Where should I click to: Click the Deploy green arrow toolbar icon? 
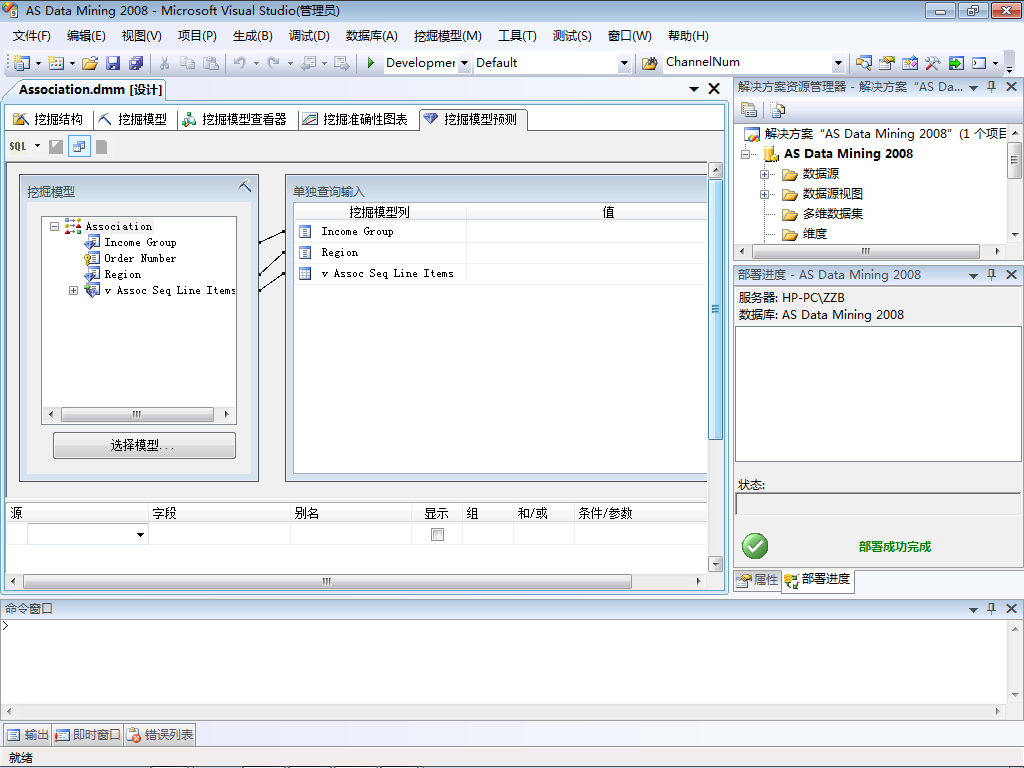[956, 63]
